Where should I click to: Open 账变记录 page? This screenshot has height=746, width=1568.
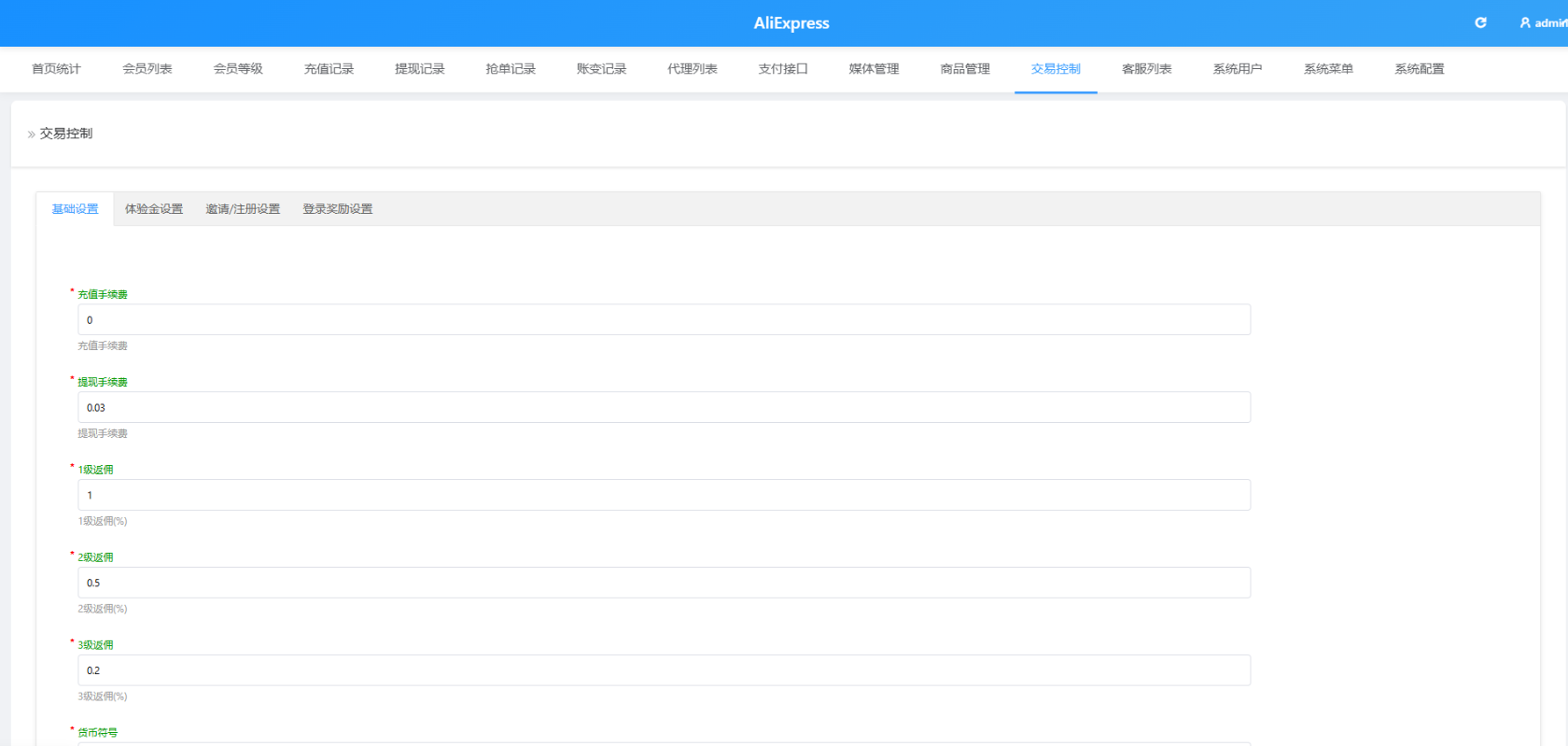coord(601,69)
